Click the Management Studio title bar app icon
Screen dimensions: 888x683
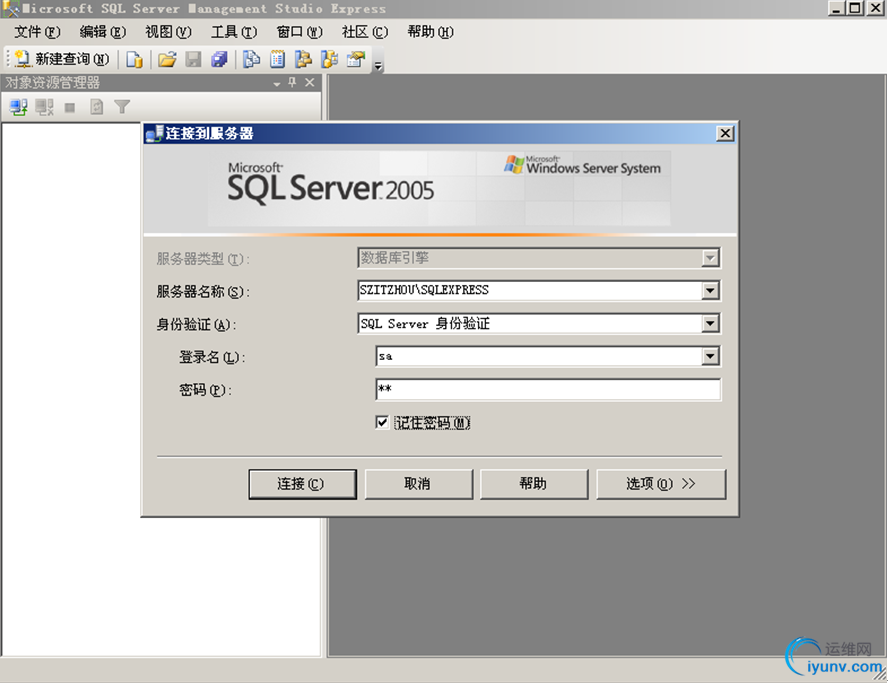pyautogui.click(x=11, y=8)
